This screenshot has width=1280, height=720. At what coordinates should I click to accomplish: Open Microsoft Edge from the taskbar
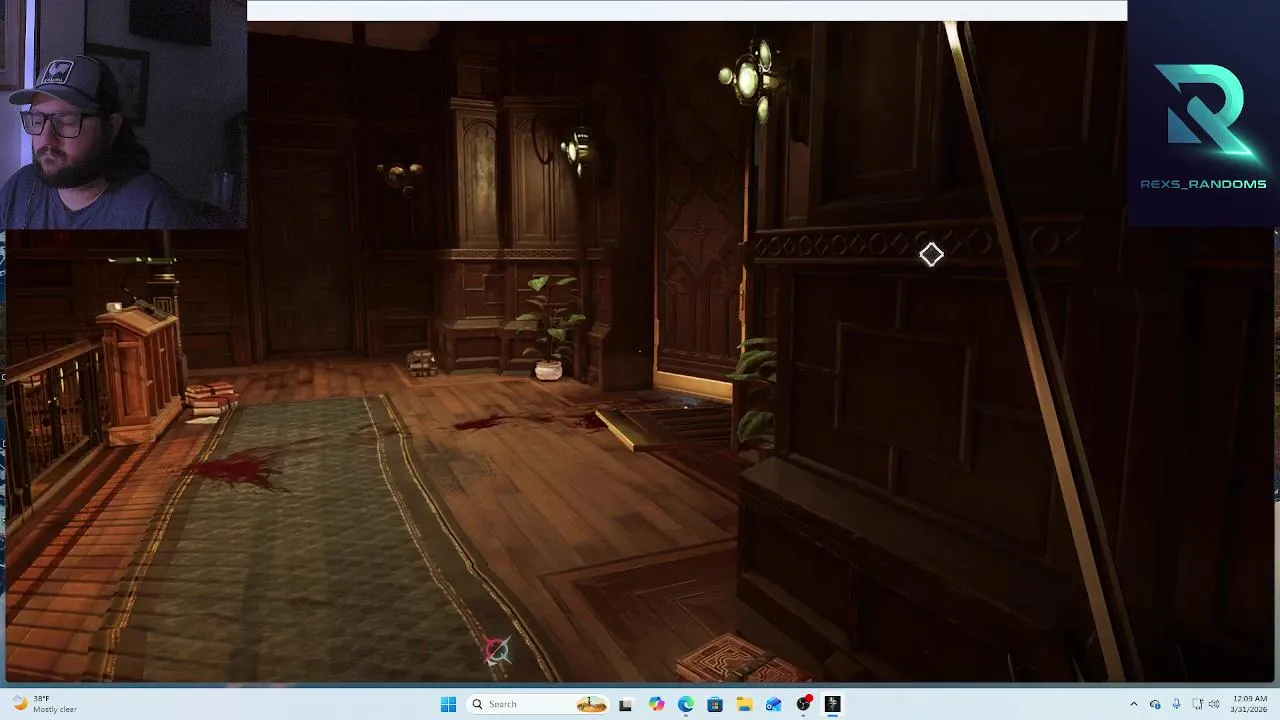pos(685,704)
